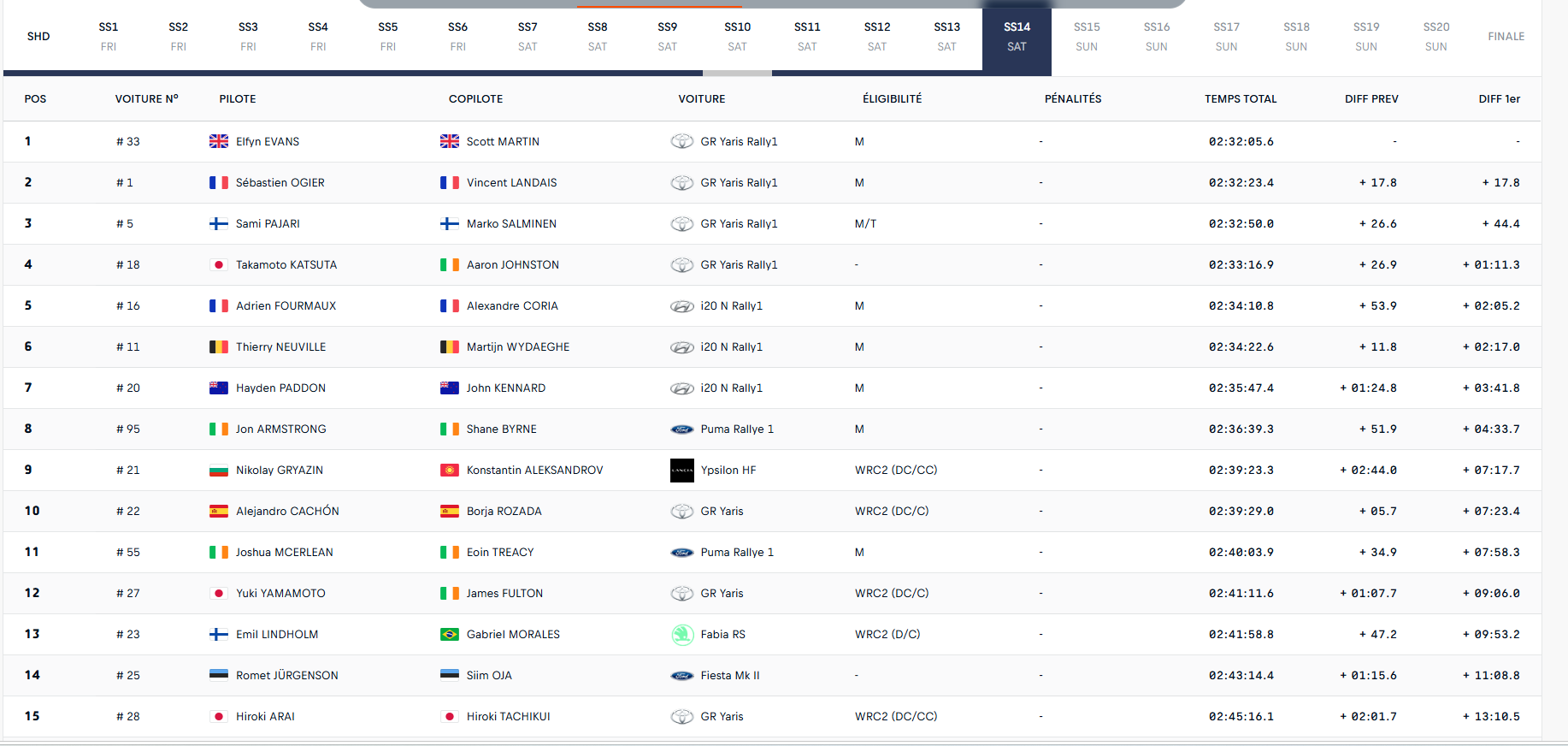1568x746 pixels.
Task: Click the total time 02:39:23.3
Action: (1241, 471)
